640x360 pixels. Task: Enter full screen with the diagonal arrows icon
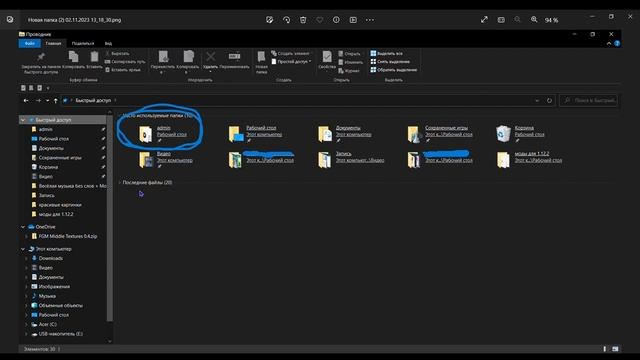tap(484, 20)
